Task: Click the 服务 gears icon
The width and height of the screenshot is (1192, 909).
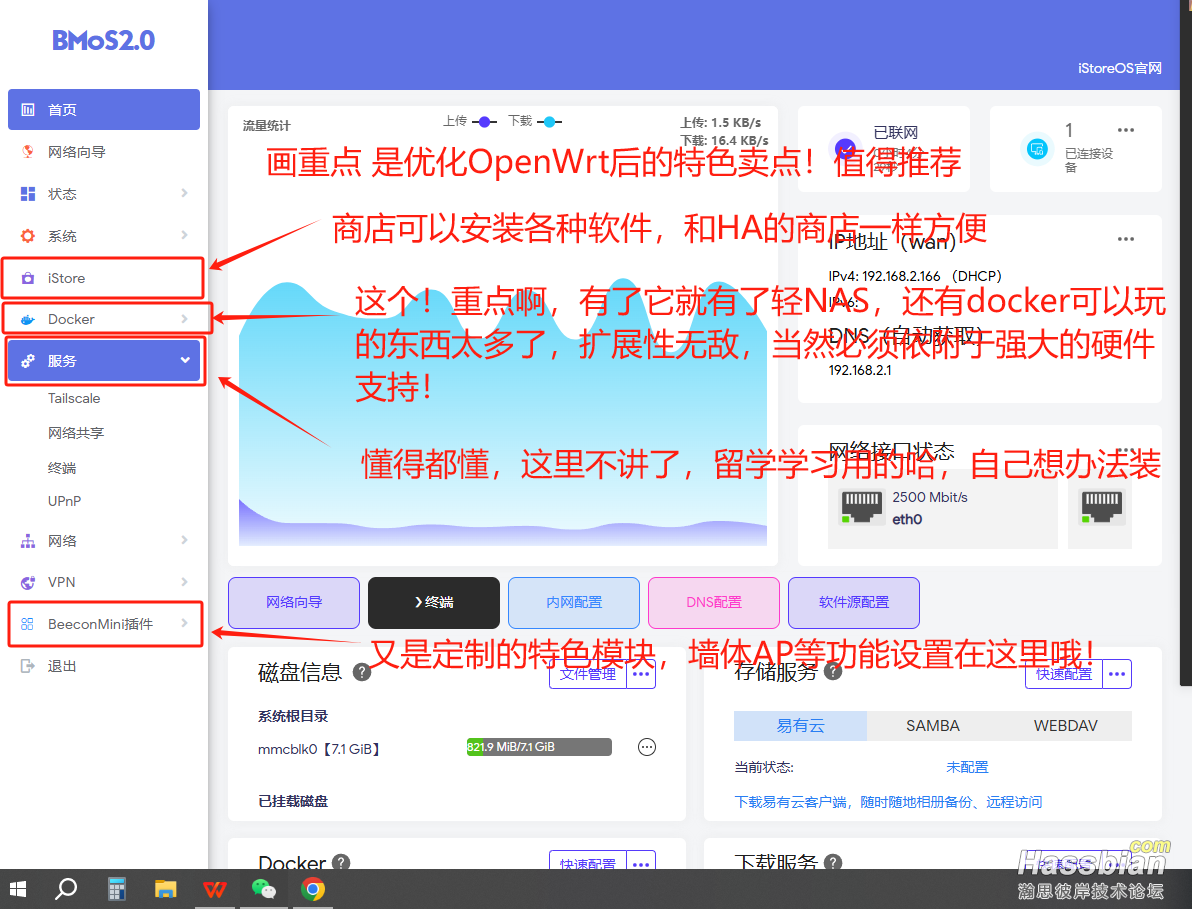Action: pos(28,361)
